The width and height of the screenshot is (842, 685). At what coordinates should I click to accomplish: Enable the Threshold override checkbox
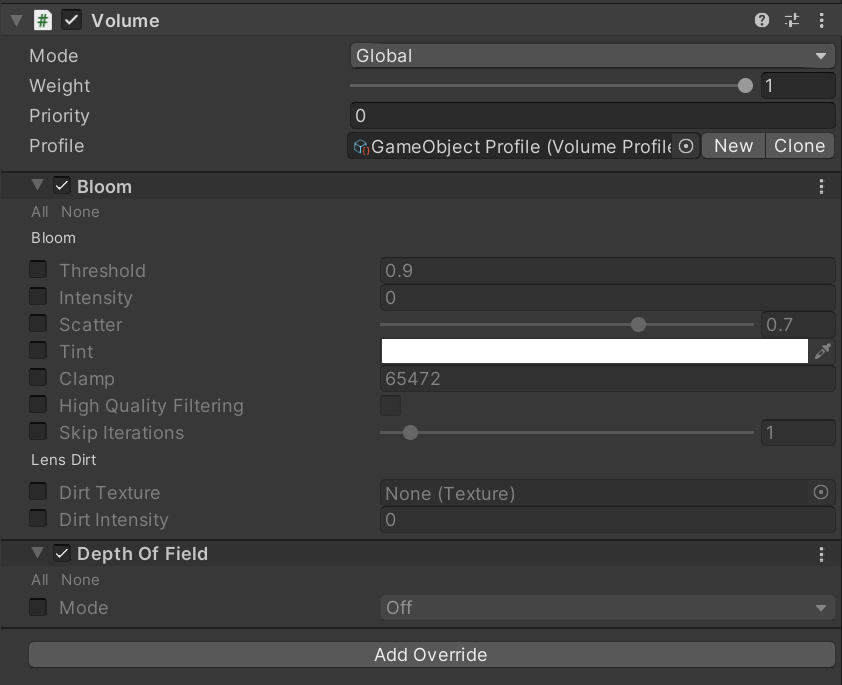(38, 270)
